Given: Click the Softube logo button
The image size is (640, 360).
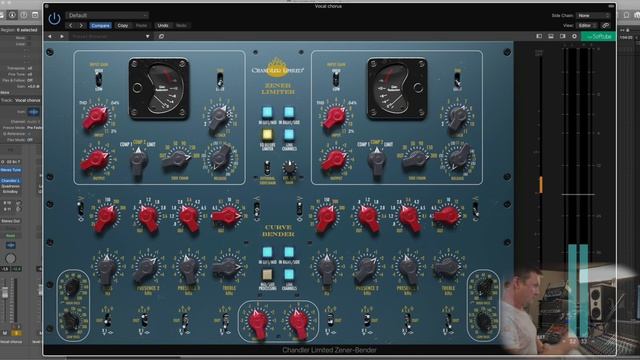Looking at the screenshot, I should (x=598, y=36).
